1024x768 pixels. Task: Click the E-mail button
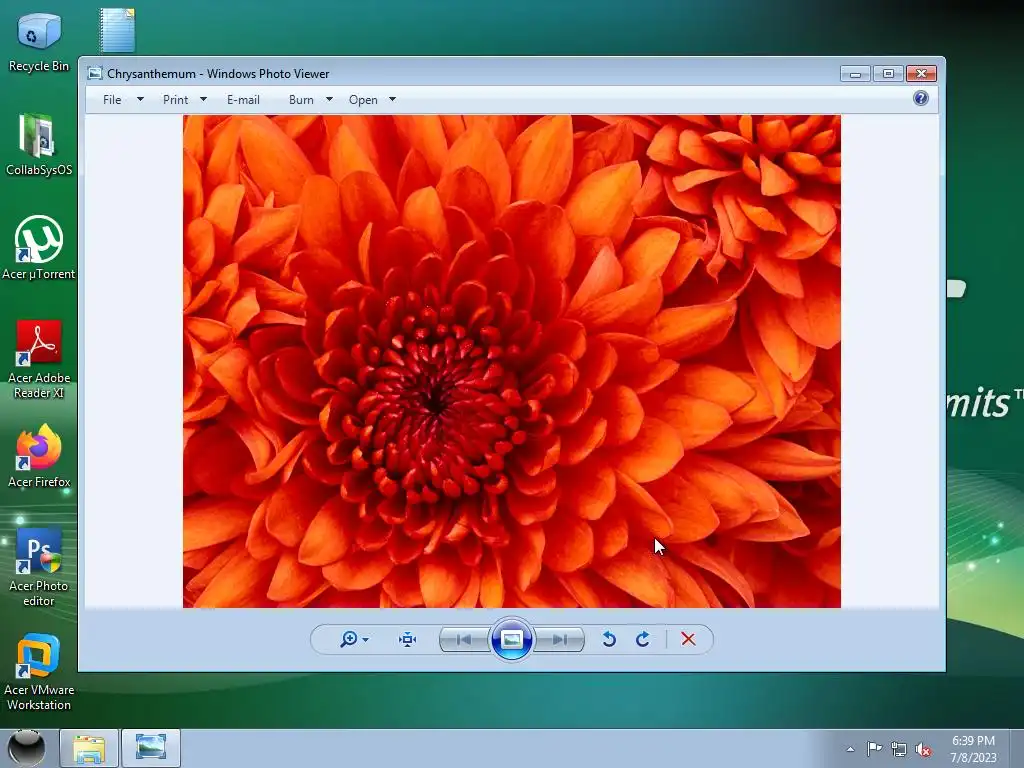coord(243,100)
